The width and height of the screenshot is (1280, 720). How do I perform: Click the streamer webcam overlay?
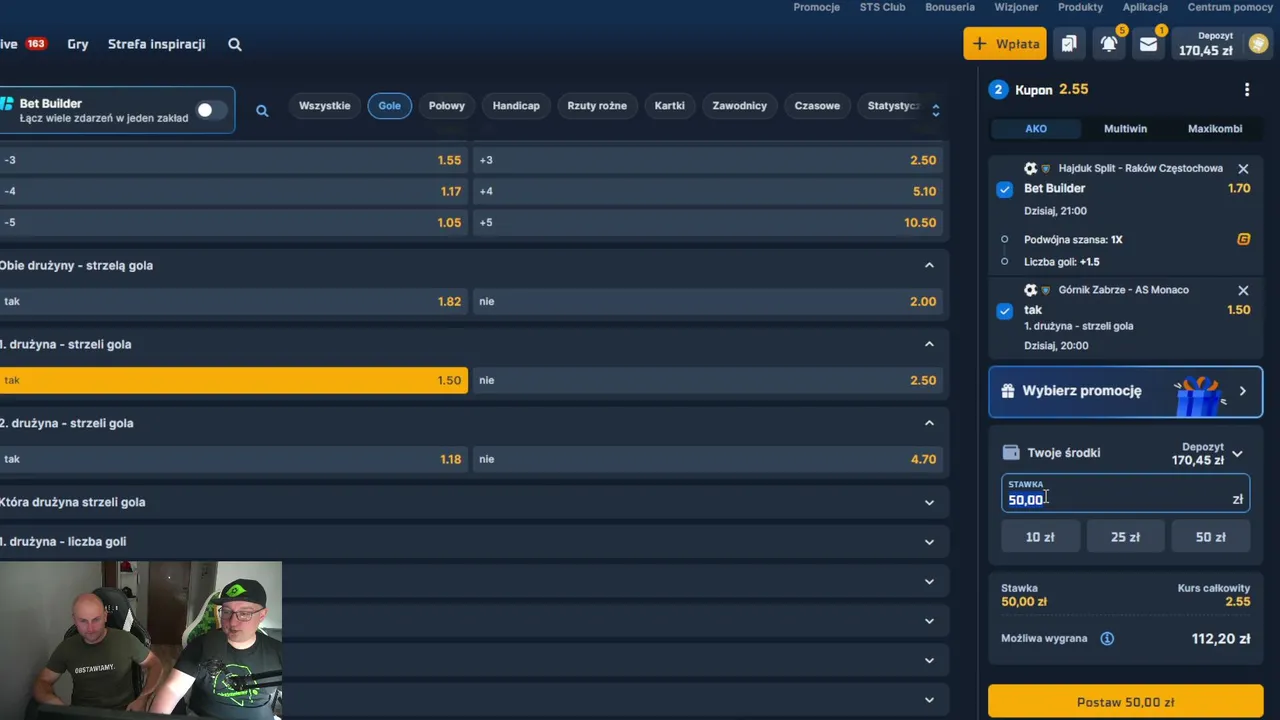coord(141,640)
